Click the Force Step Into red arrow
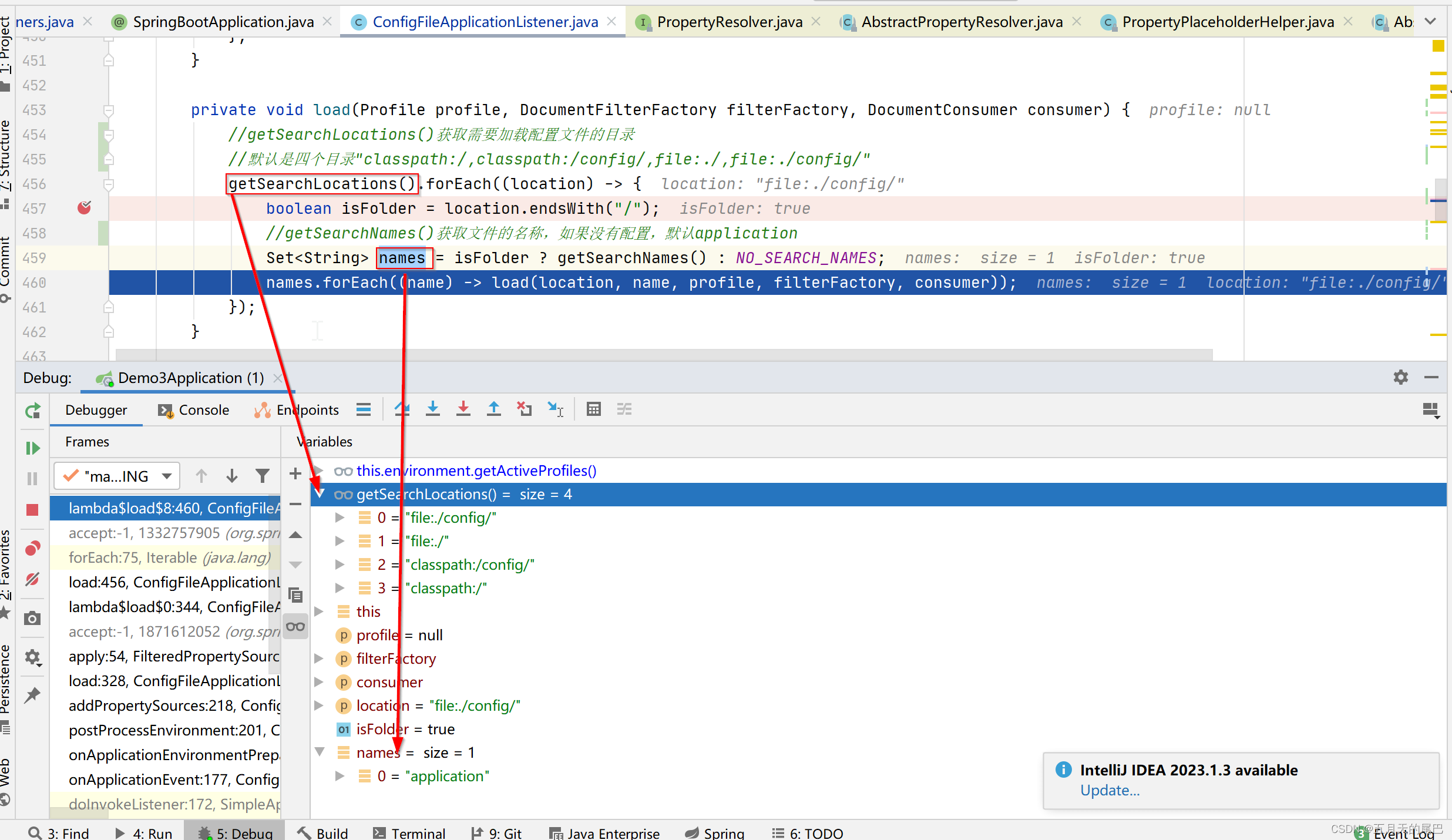1452x840 pixels. pos(463,409)
